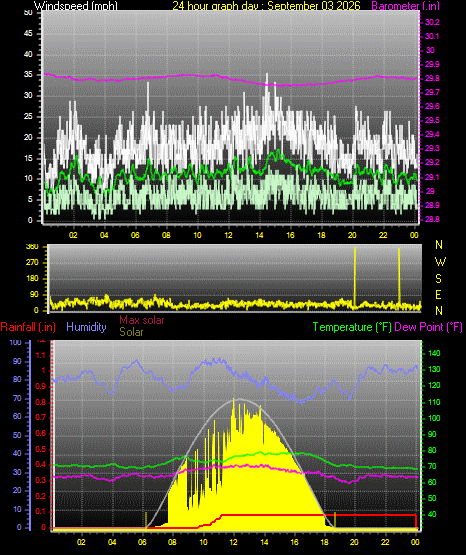The height and width of the screenshot is (555, 466).
Task: Click the 14 hour label under wind graph
Action: click(259, 235)
